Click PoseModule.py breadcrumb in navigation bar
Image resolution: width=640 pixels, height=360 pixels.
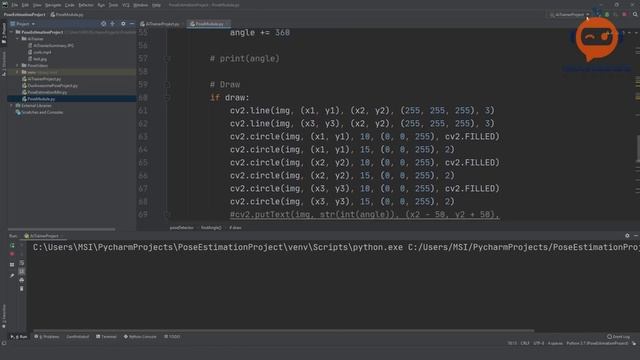pos(67,15)
